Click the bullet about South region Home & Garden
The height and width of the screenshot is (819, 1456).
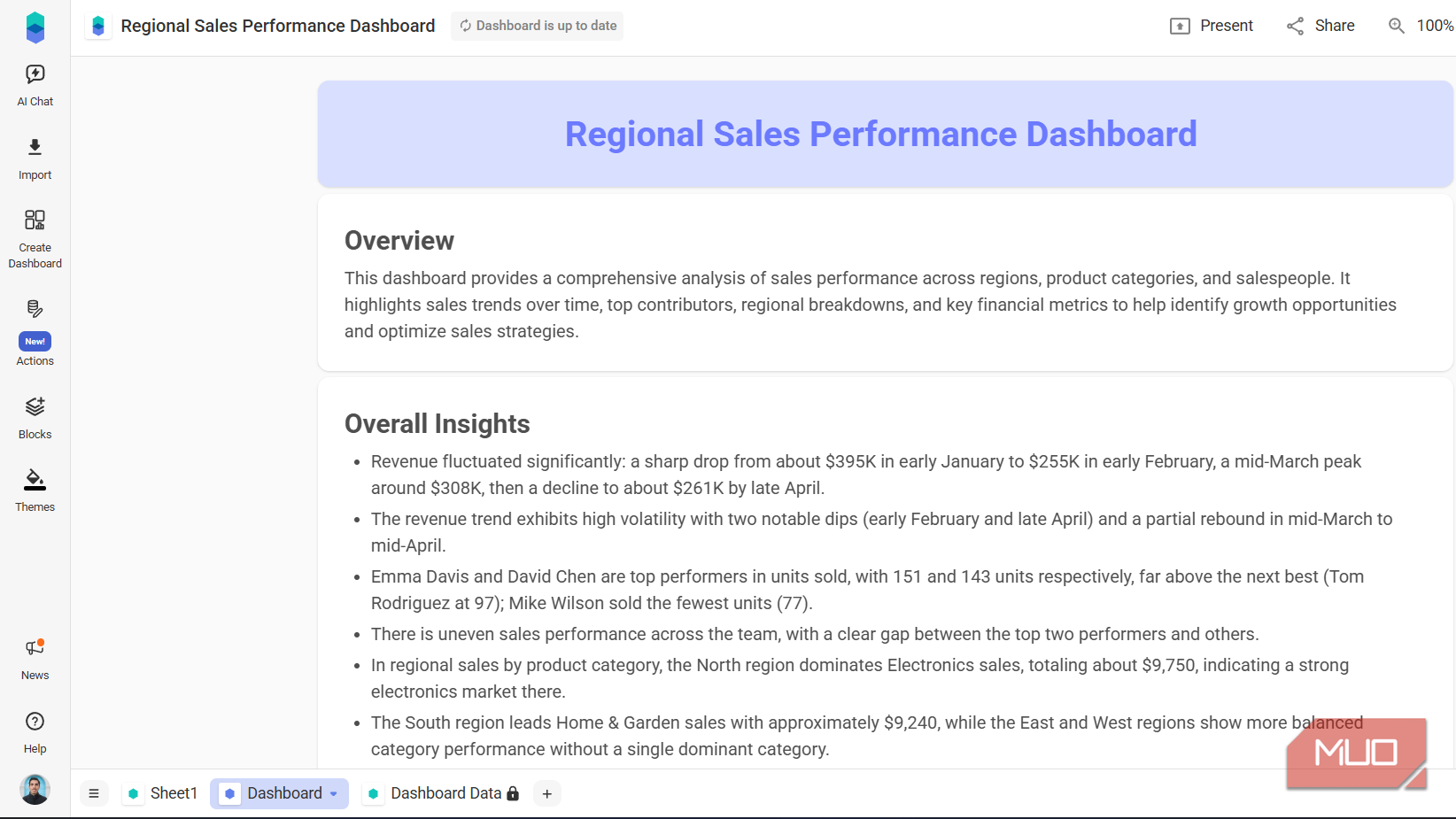click(867, 736)
